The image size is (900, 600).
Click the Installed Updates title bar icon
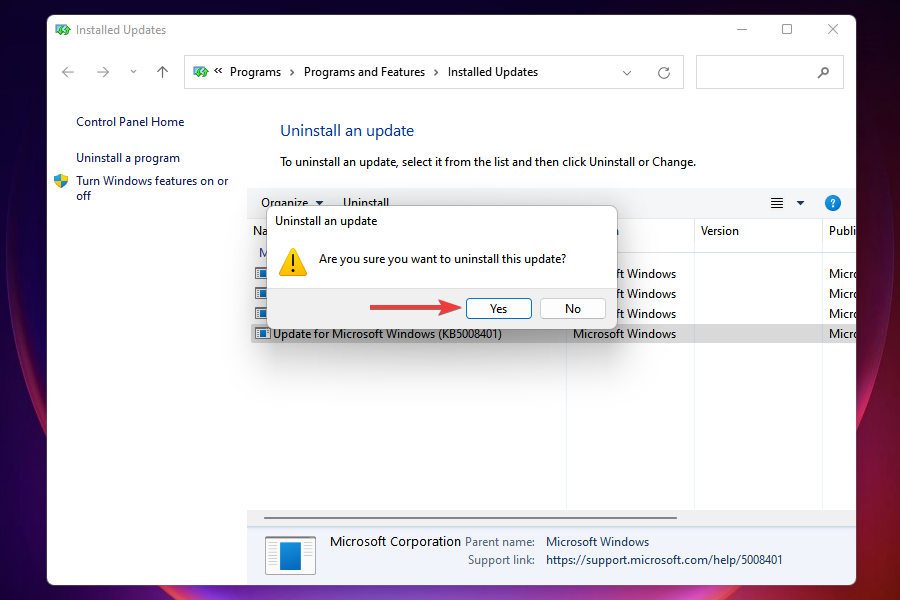click(x=63, y=30)
